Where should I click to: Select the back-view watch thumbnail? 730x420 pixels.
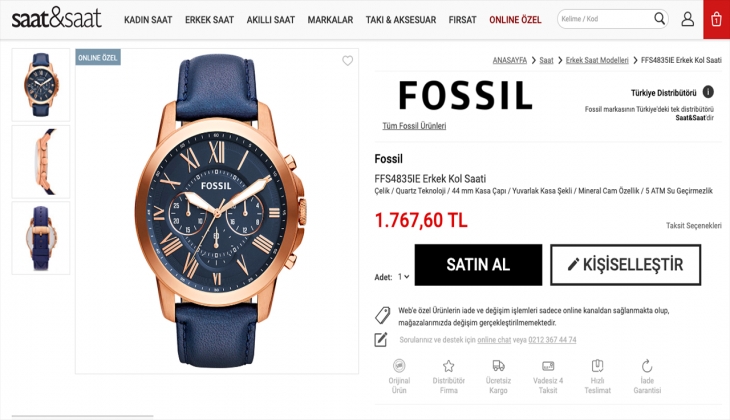[41, 238]
